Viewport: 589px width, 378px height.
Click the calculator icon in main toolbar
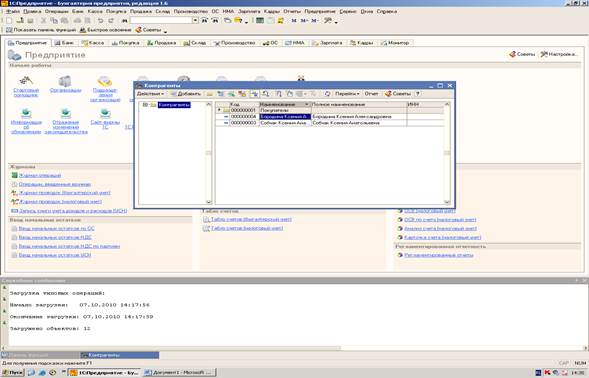260,20
